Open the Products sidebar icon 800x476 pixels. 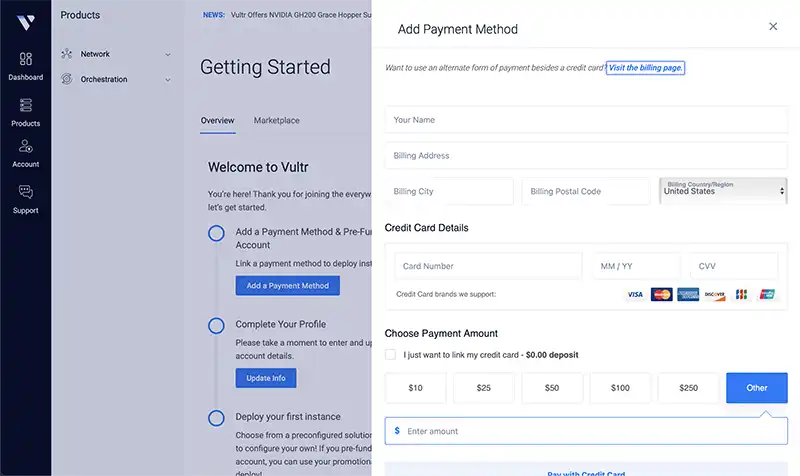pyautogui.click(x=26, y=105)
